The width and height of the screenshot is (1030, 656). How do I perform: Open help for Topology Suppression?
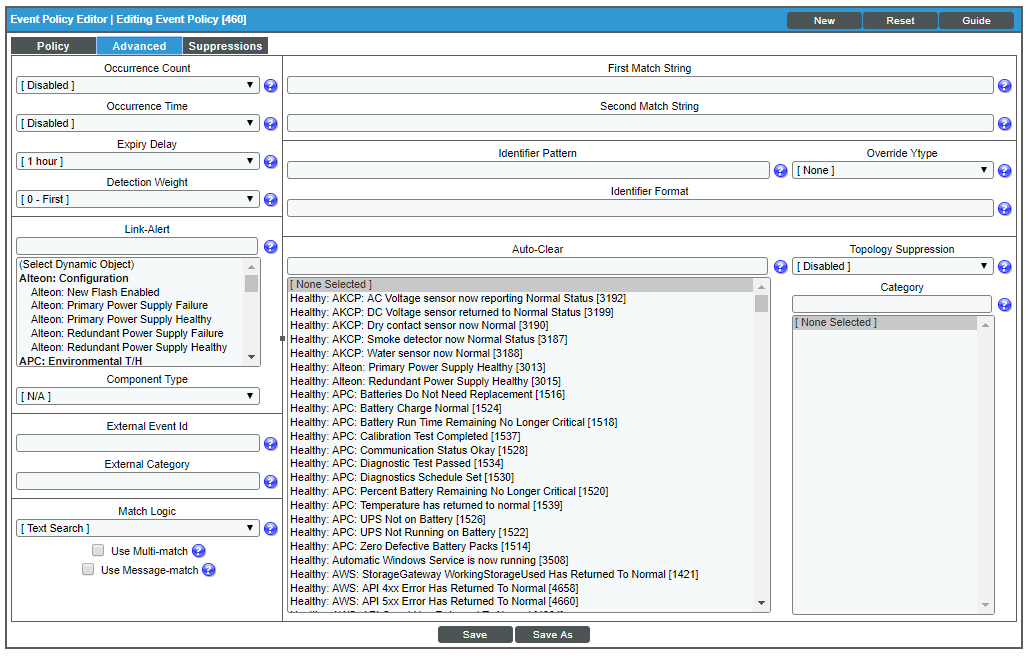[x=1004, y=267]
